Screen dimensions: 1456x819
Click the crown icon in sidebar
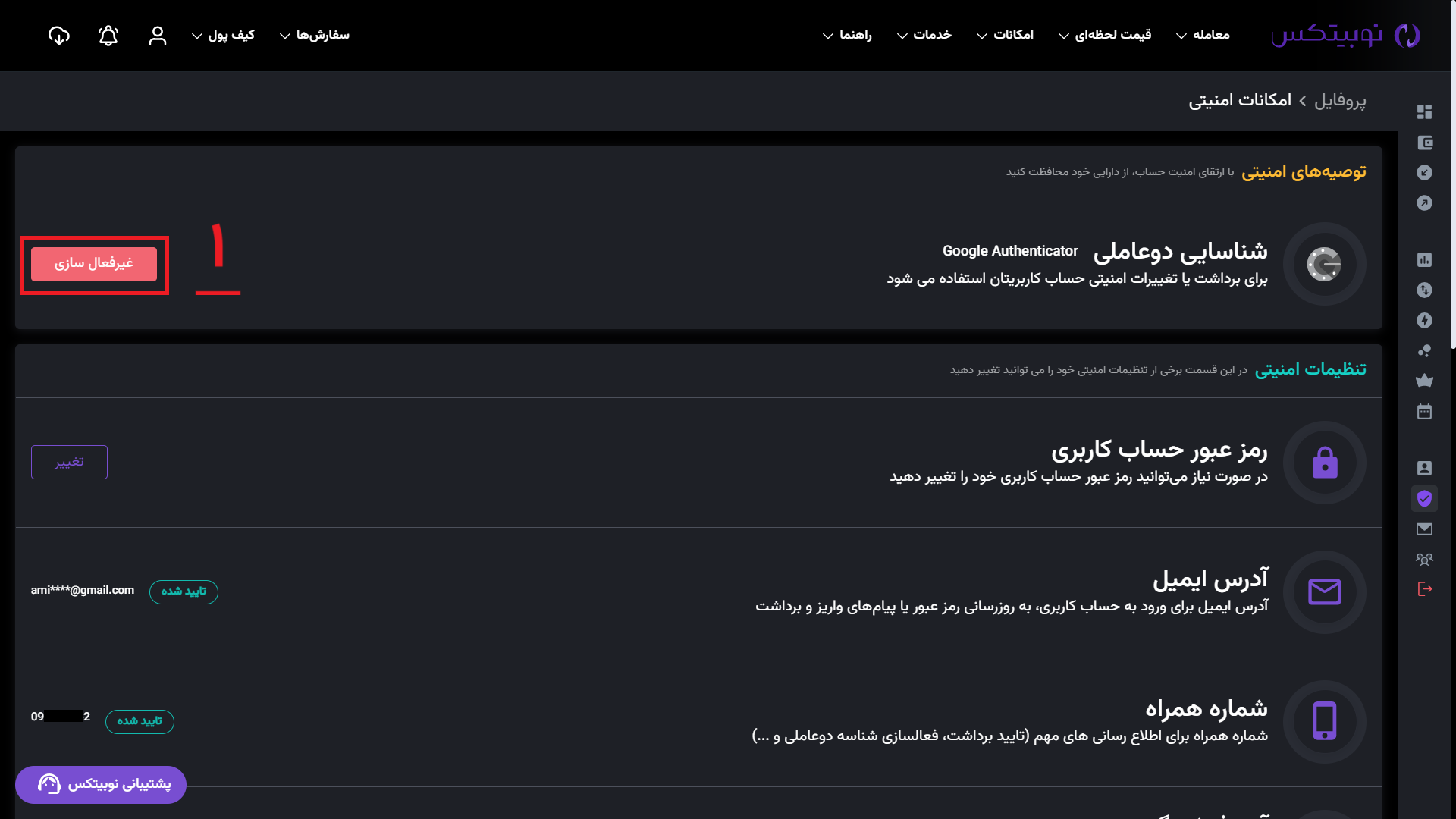click(1424, 381)
